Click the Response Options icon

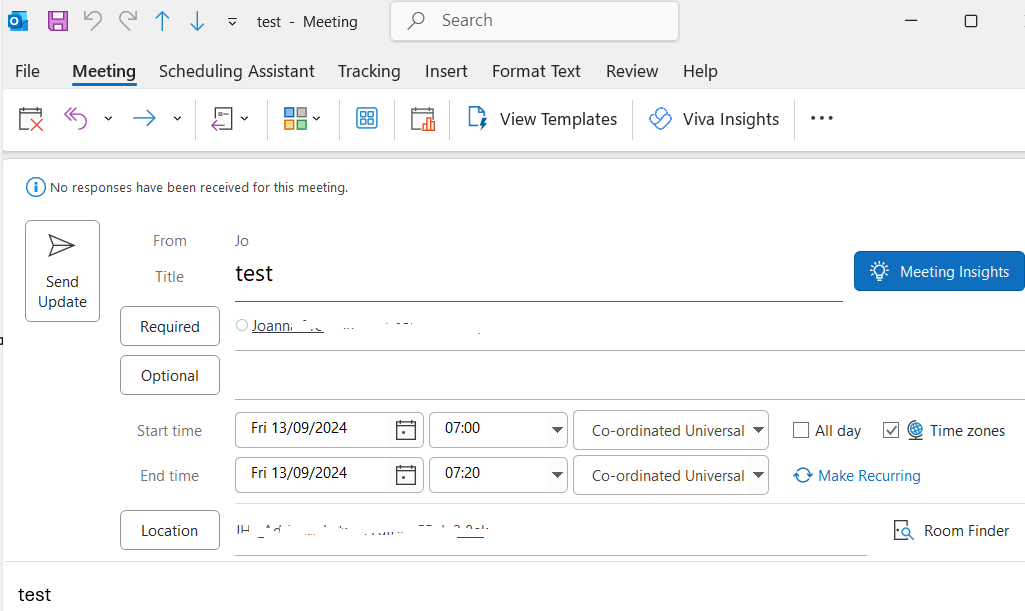222,119
